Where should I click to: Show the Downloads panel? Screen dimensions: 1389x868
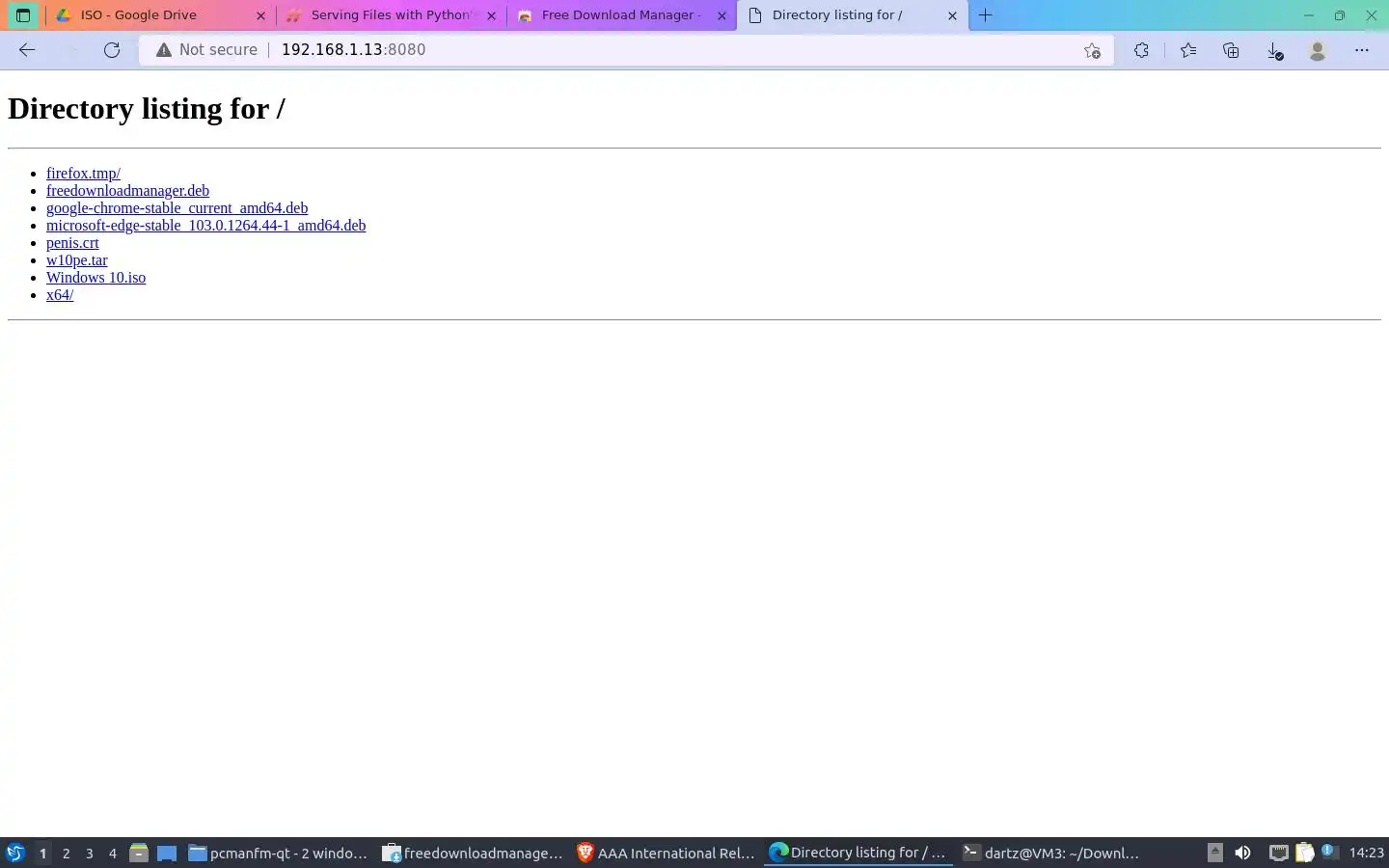coord(1274,50)
